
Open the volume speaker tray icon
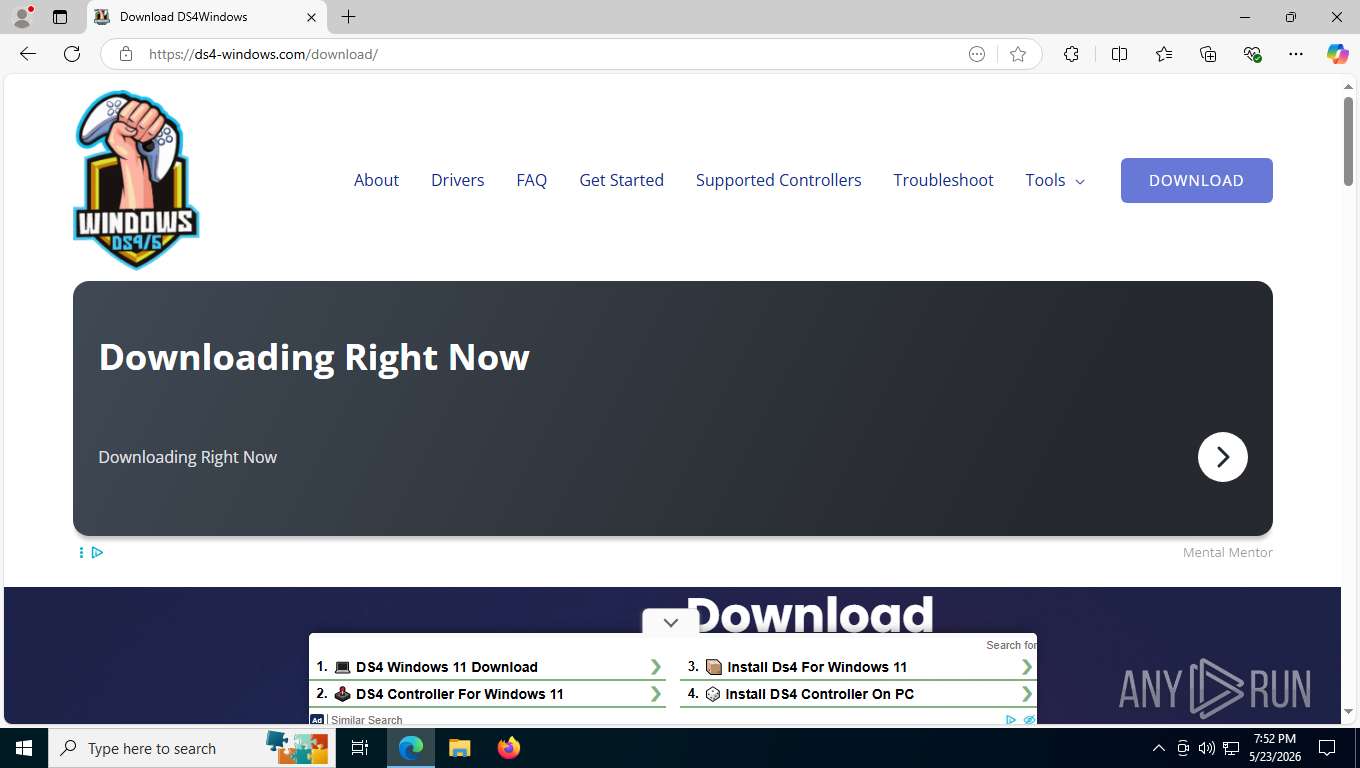[x=1206, y=748]
